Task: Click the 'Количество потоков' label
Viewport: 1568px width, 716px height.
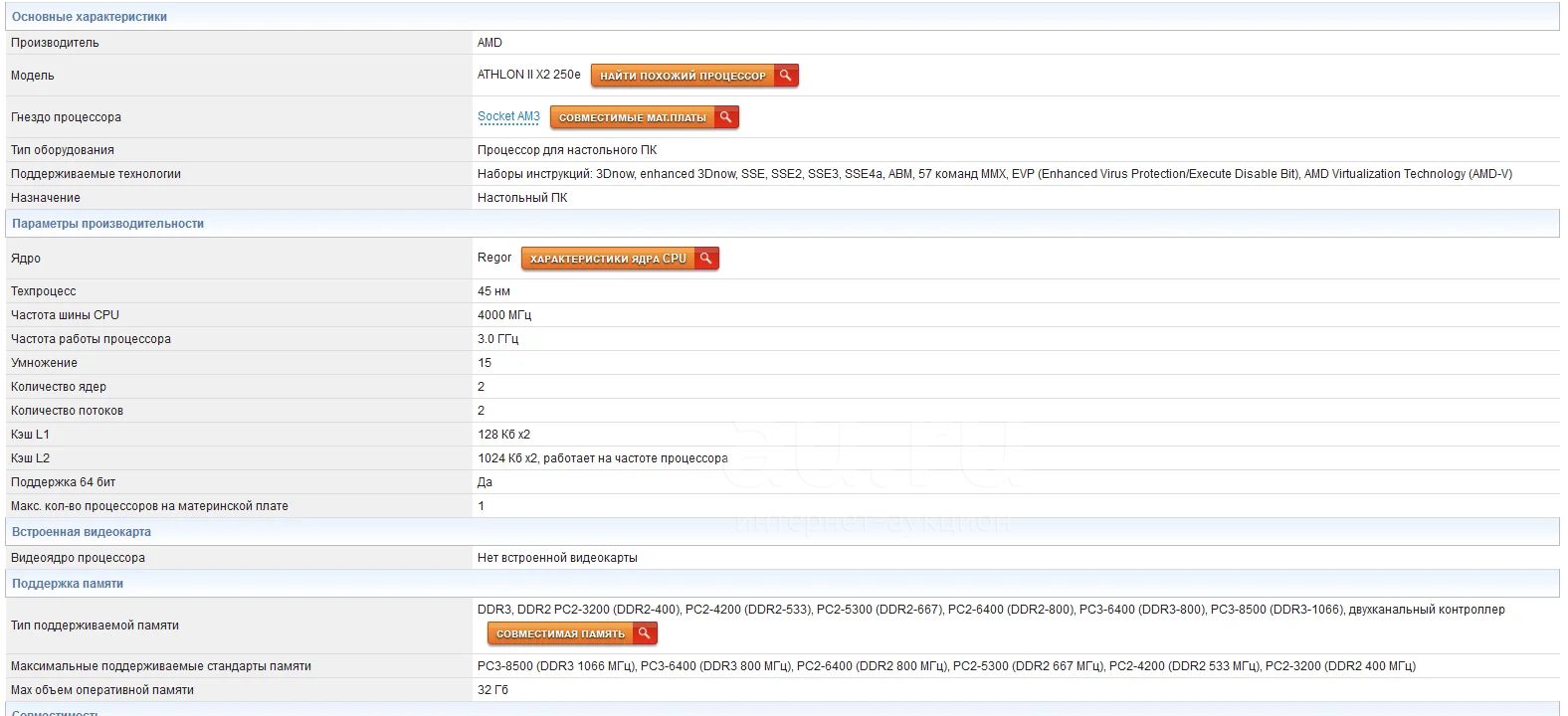Action: [x=68, y=411]
